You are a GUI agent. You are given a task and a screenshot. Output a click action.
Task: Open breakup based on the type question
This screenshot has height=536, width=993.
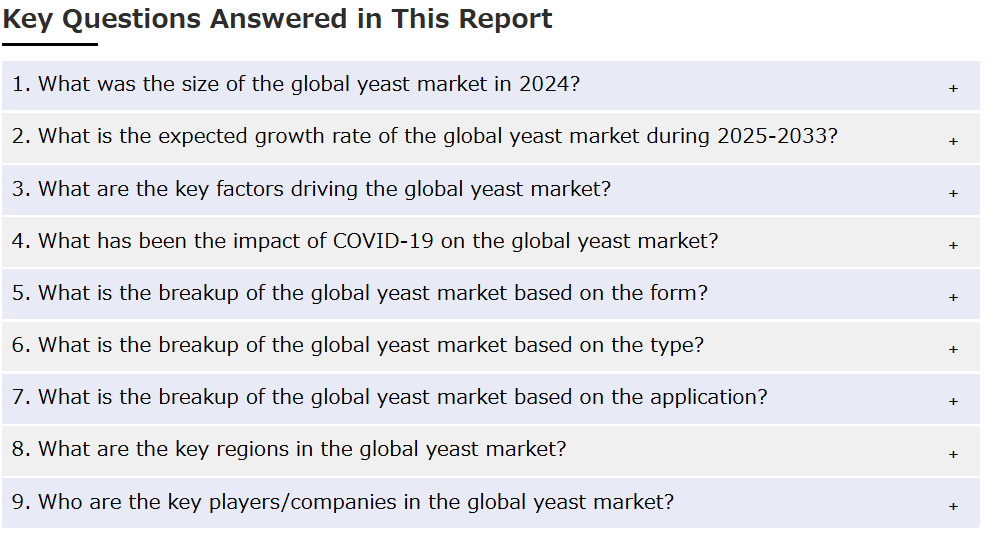coord(491,346)
